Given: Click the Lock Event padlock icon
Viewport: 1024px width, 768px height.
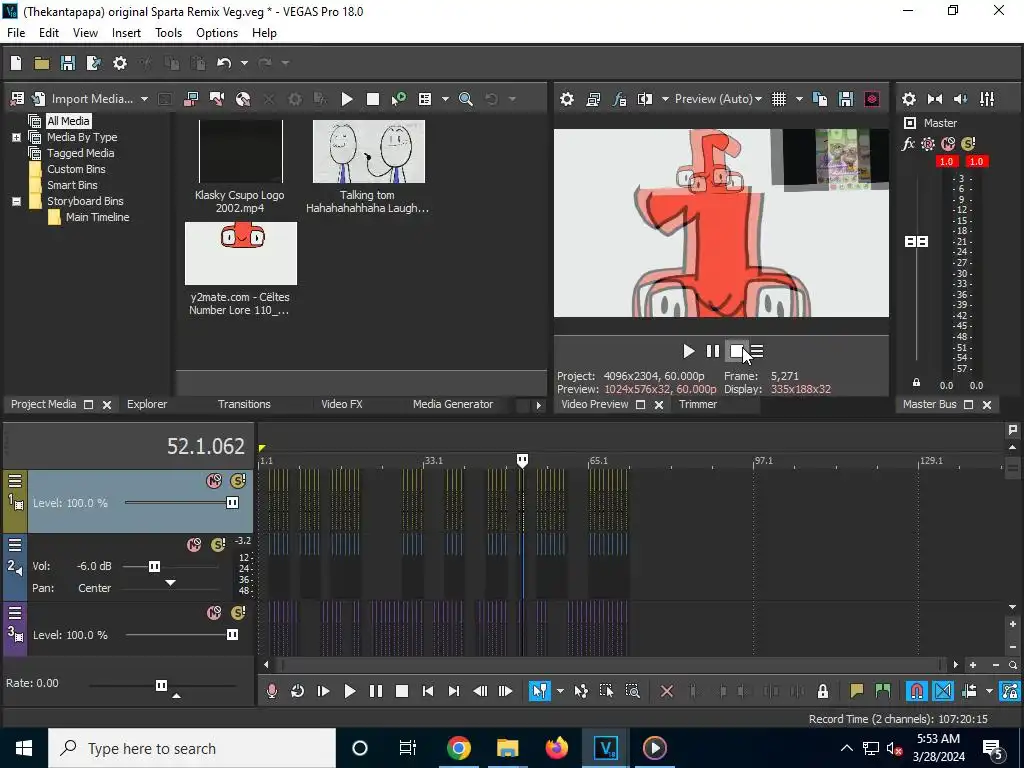Looking at the screenshot, I should coord(823,691).
